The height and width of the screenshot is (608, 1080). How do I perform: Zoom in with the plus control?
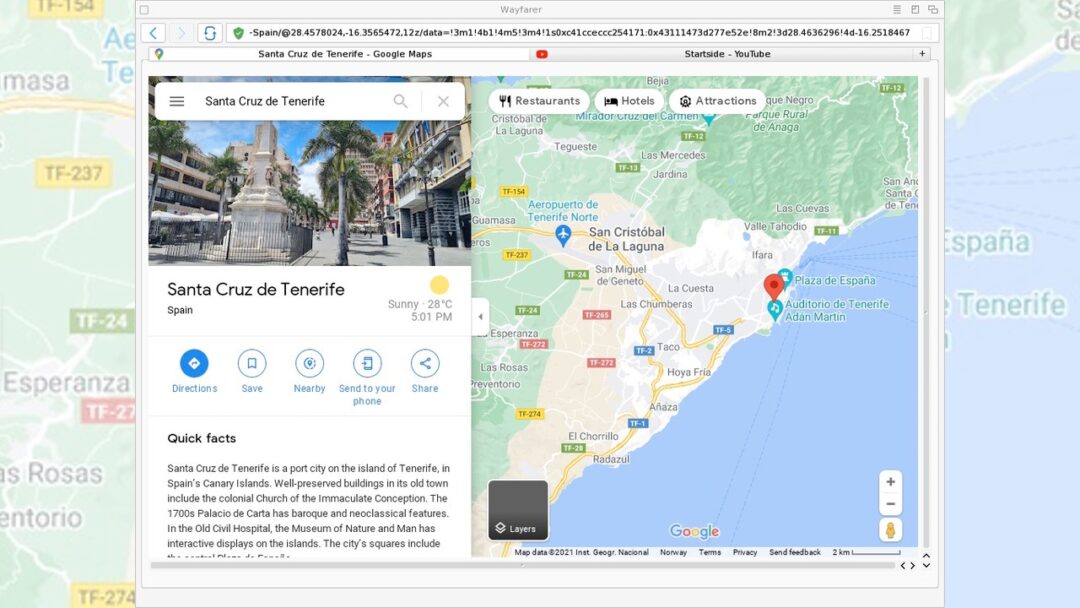(890, 481)
